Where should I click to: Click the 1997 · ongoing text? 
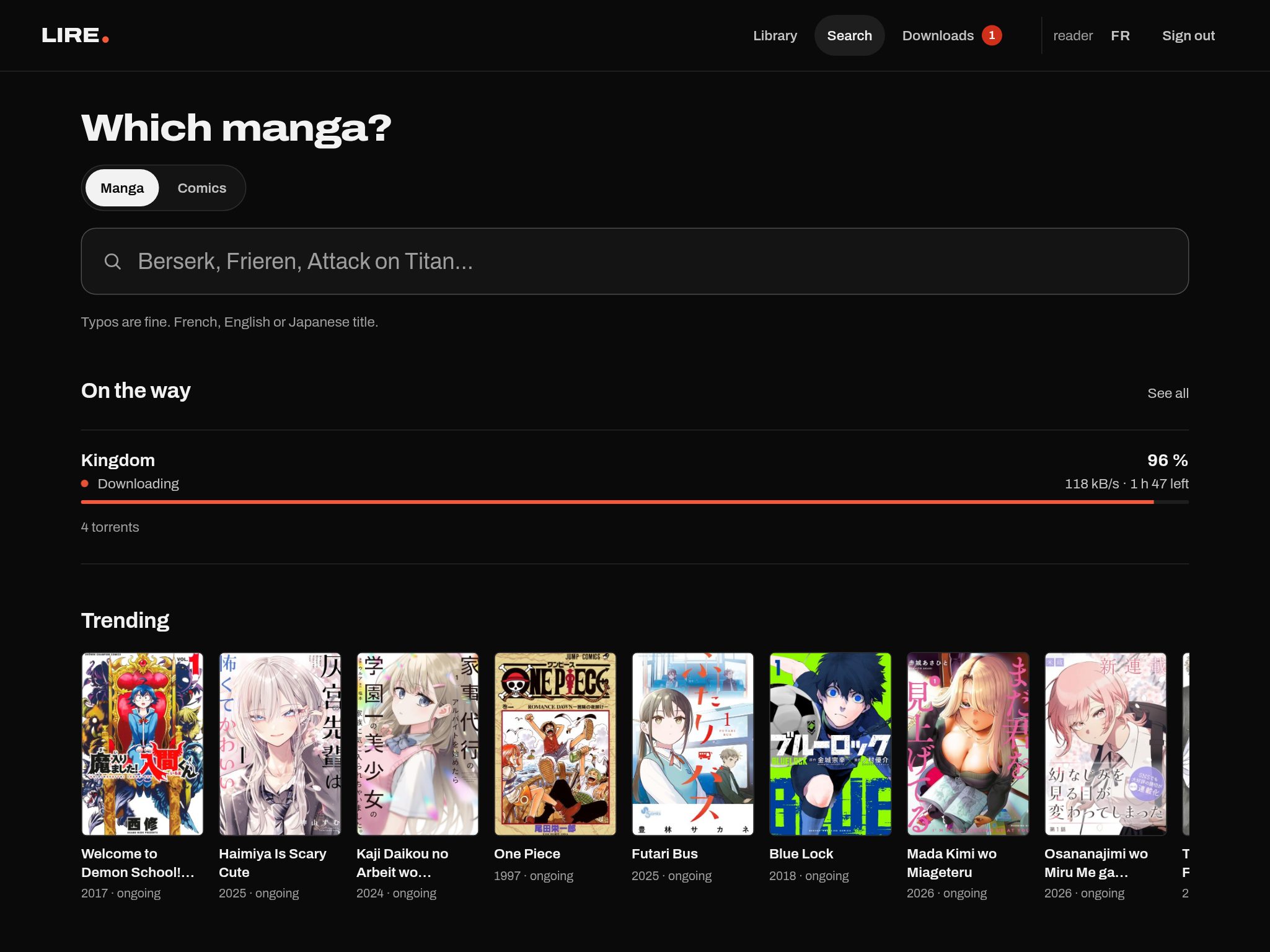point(533,876)
